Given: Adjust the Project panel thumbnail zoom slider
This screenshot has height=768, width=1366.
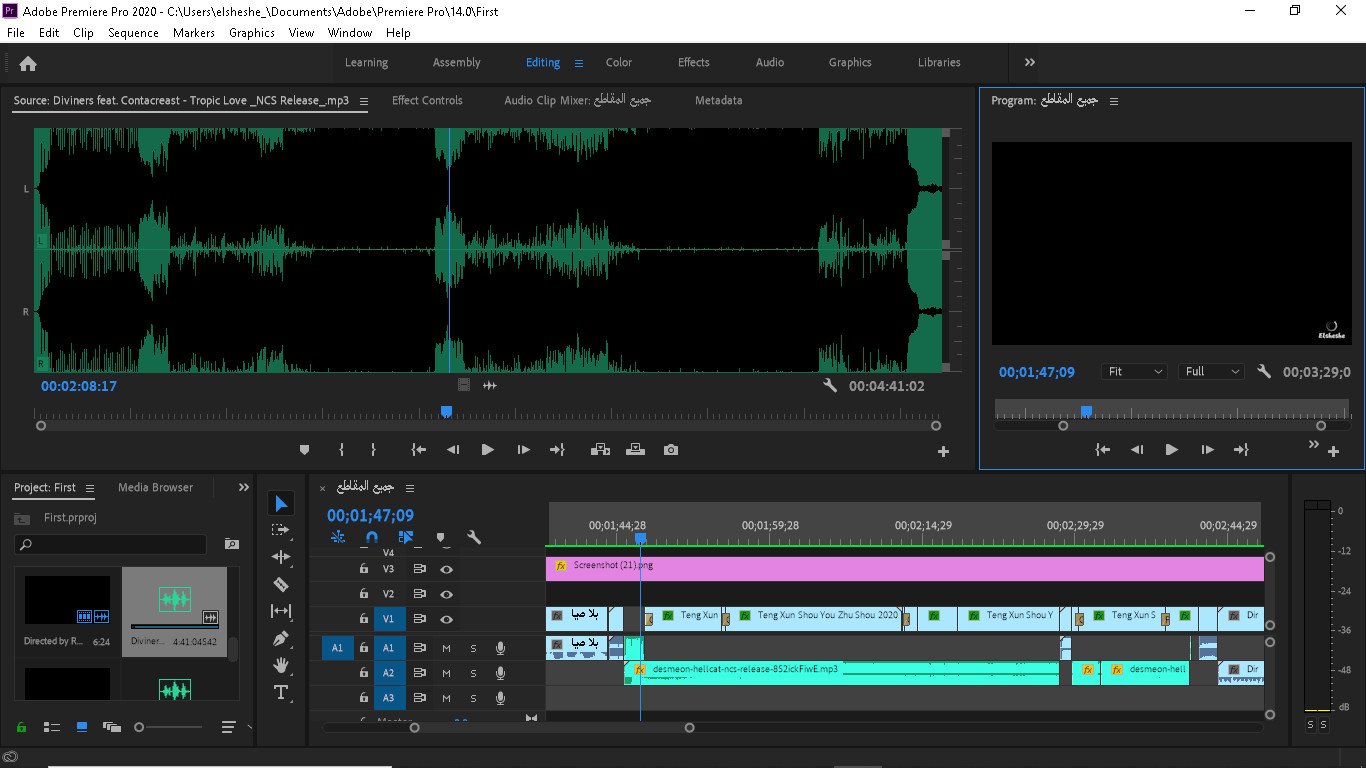Looking at the screenshot, I should coord(140,727).
